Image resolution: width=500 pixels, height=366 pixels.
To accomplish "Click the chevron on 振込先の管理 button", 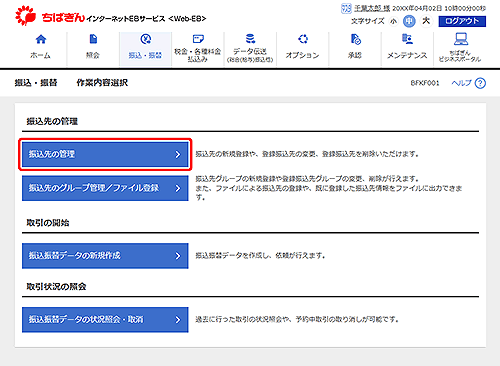I will point(178,154).
